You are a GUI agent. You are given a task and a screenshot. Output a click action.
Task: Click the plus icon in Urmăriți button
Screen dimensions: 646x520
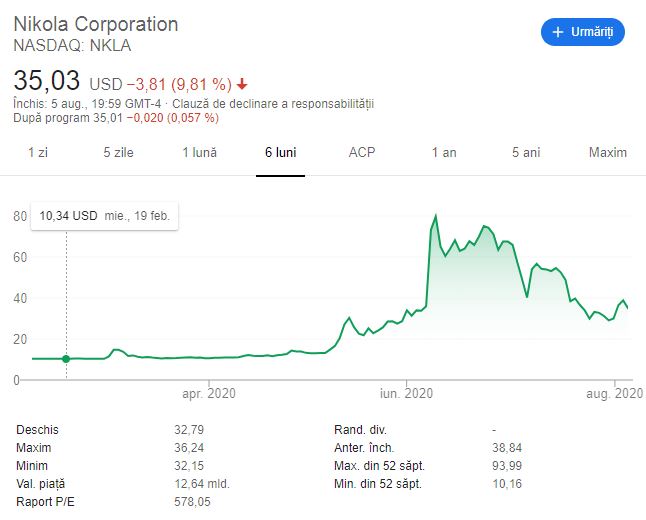pos(557,32)
